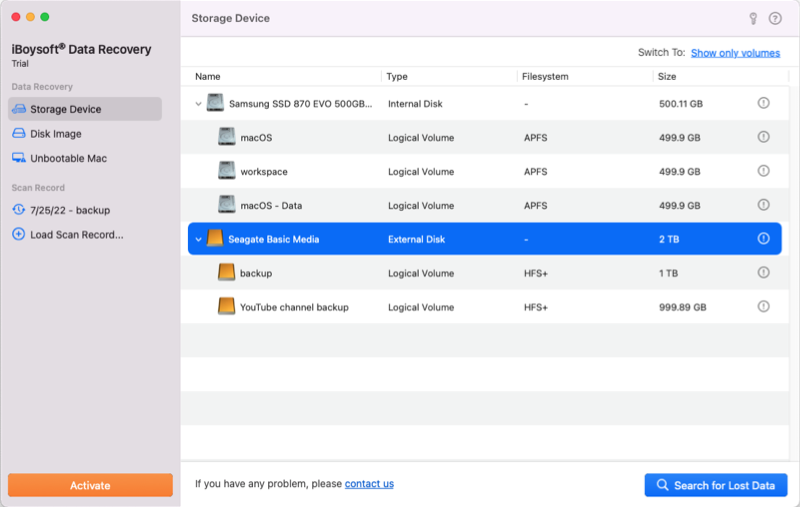
Task: Switch view with Show only volumes link
Action: pyautogui.click(x=735, y=52)
